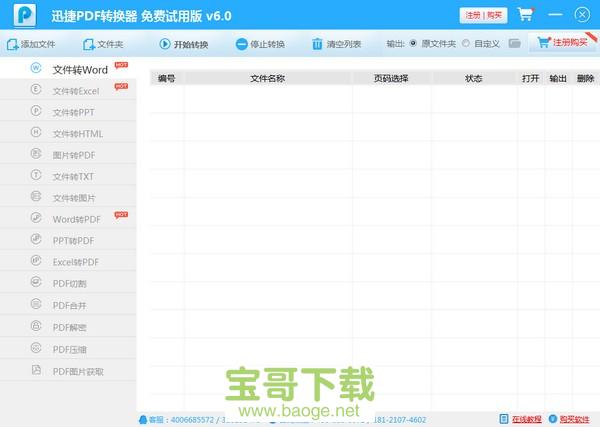Click the 清空列表 label

pos(344,44)
